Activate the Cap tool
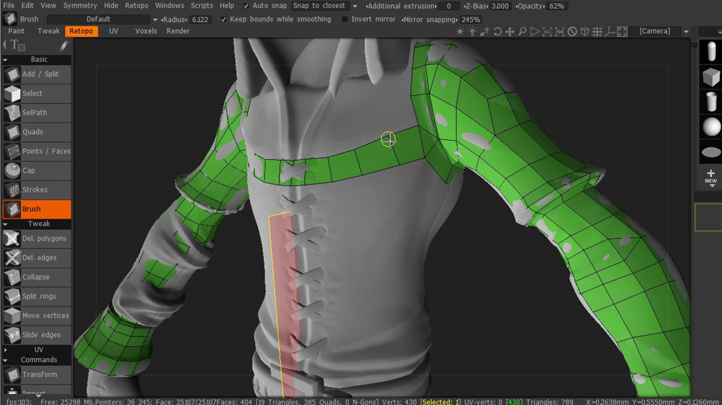 [x=37, y=171]
